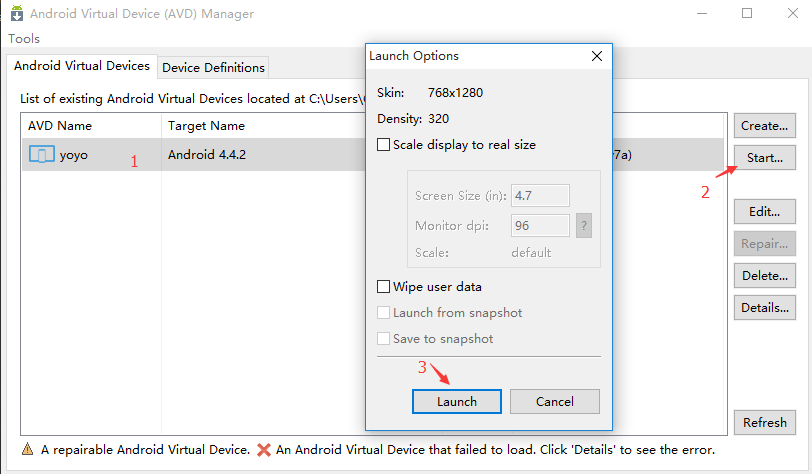
Task: Close the AVD Manager window
Action: tap(792, 13)
